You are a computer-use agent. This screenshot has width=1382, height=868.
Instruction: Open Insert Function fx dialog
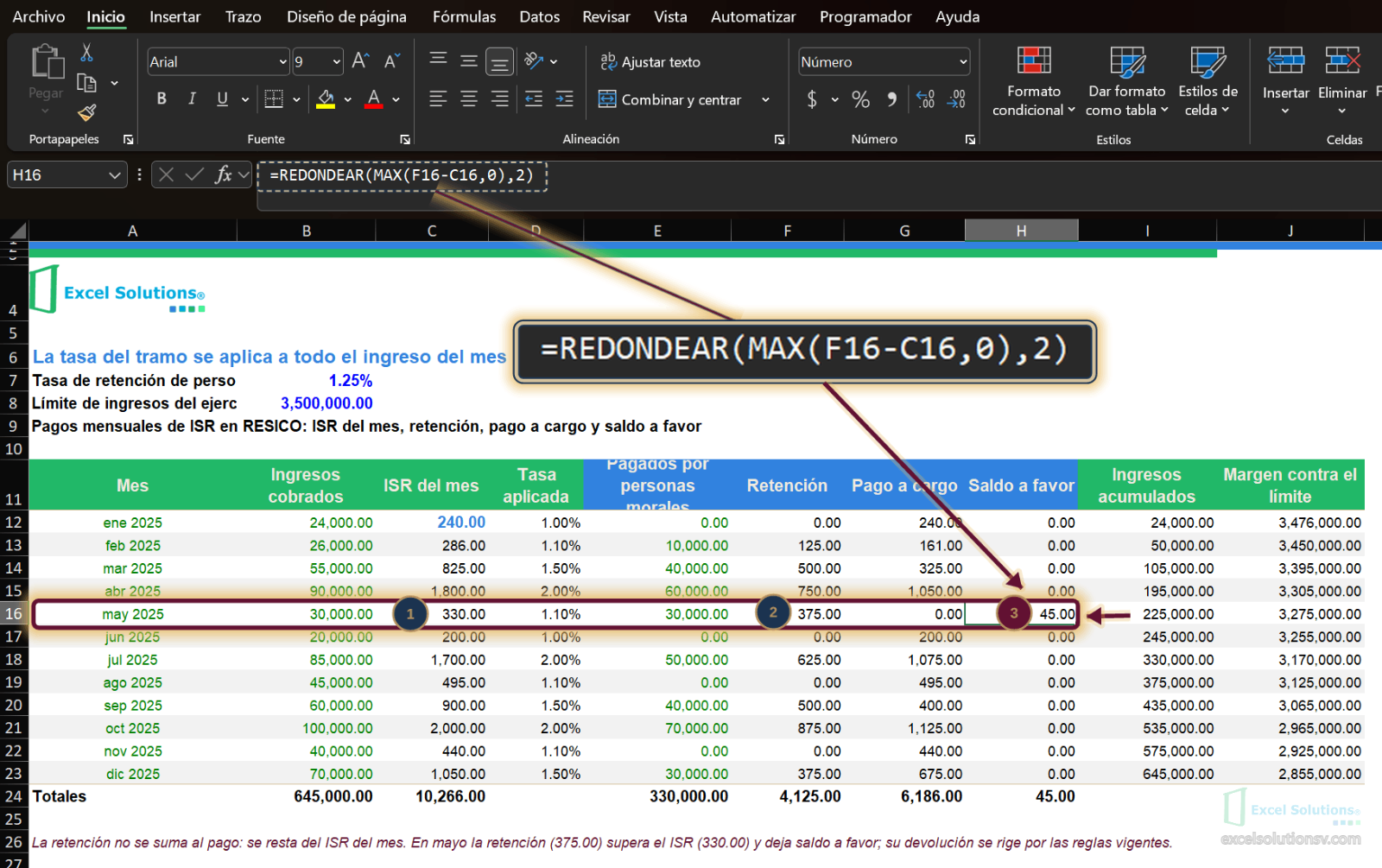pyautogui.click(x=224, y=174)
